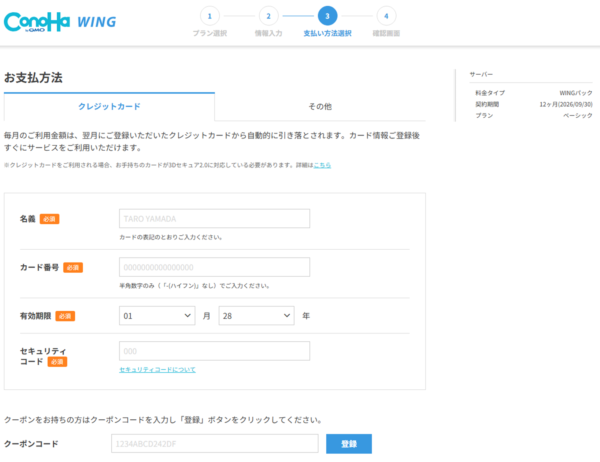Screen dimensions: 600x462
Task: Switch to the クレジットカード tab
Action: (109, 106)
